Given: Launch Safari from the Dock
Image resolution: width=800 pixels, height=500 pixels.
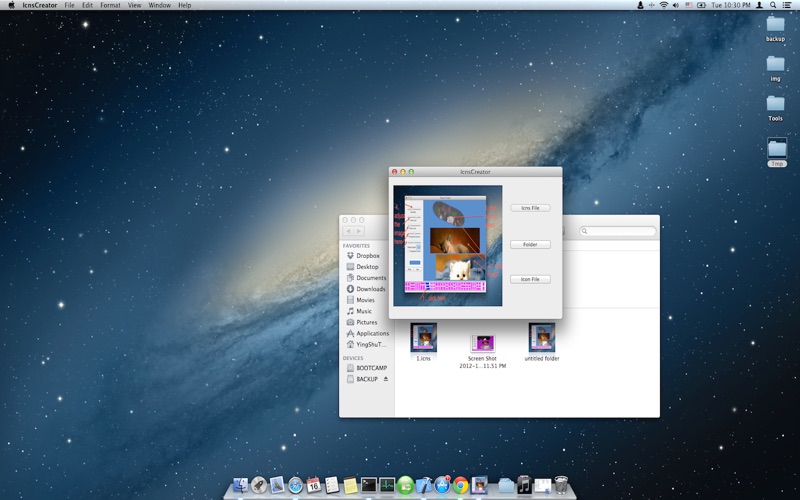Looking at the screenshot, I should tap(296, 486).
